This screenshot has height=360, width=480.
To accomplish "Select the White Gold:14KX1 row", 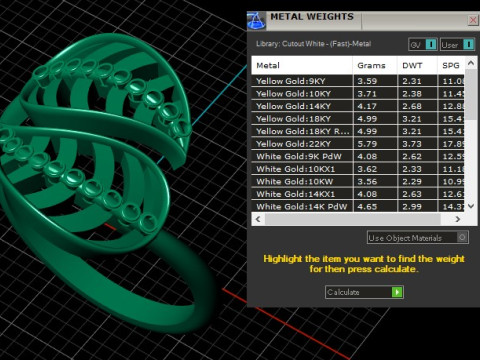I will [x=358, y=194].
